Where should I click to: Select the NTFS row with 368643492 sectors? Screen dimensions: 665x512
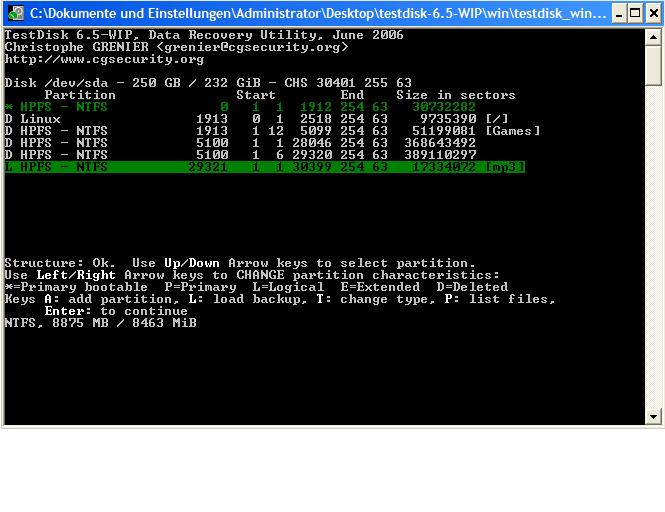[x=240, y=143]
